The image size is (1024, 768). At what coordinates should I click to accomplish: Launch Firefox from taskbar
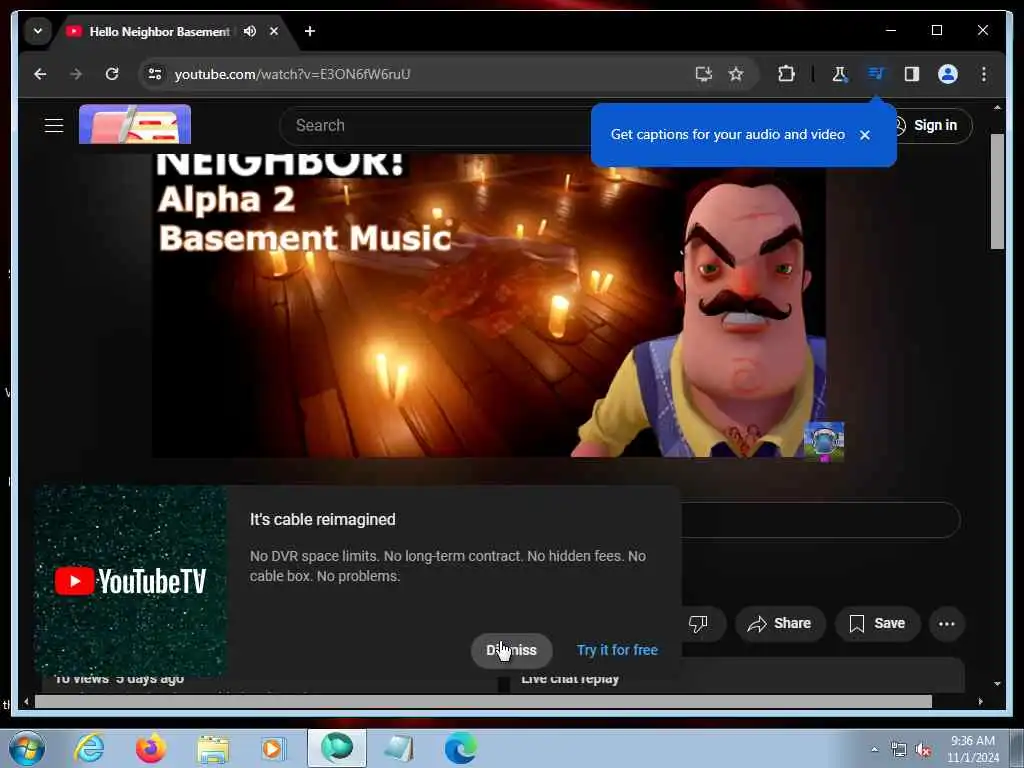pos(151,748)
